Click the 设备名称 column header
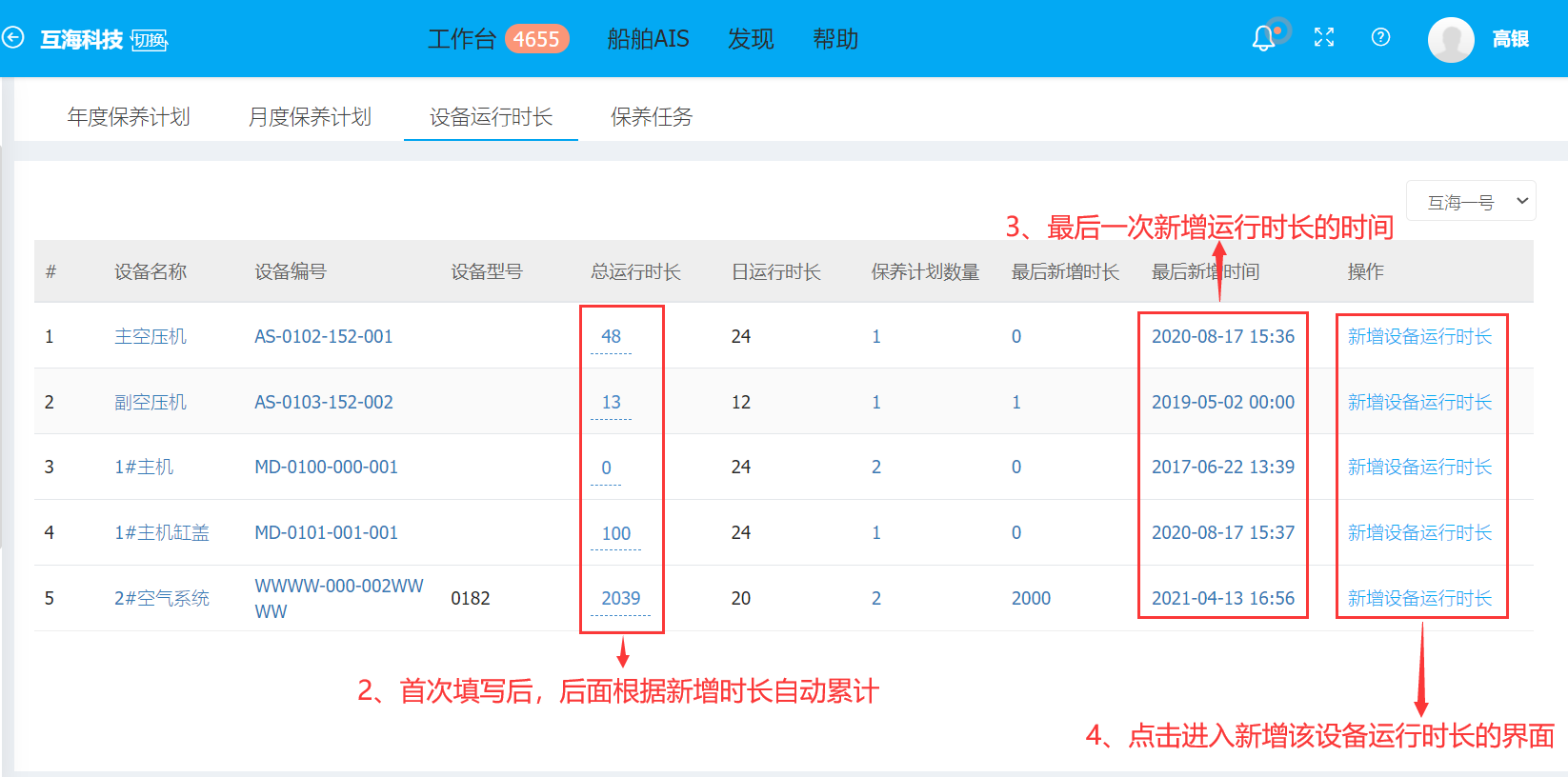 click(x=151, y=271)
